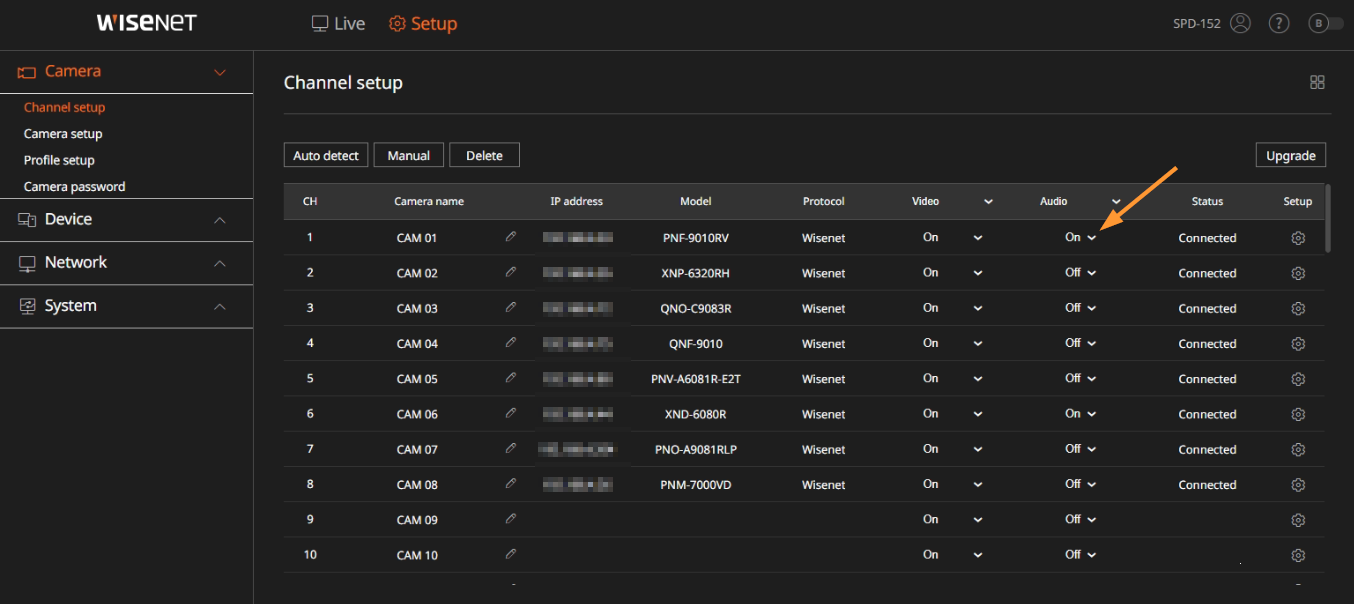Select the PNO-A9081RLP model cell
Screen dimensions: 1354x604
click(x=695, y=449)
